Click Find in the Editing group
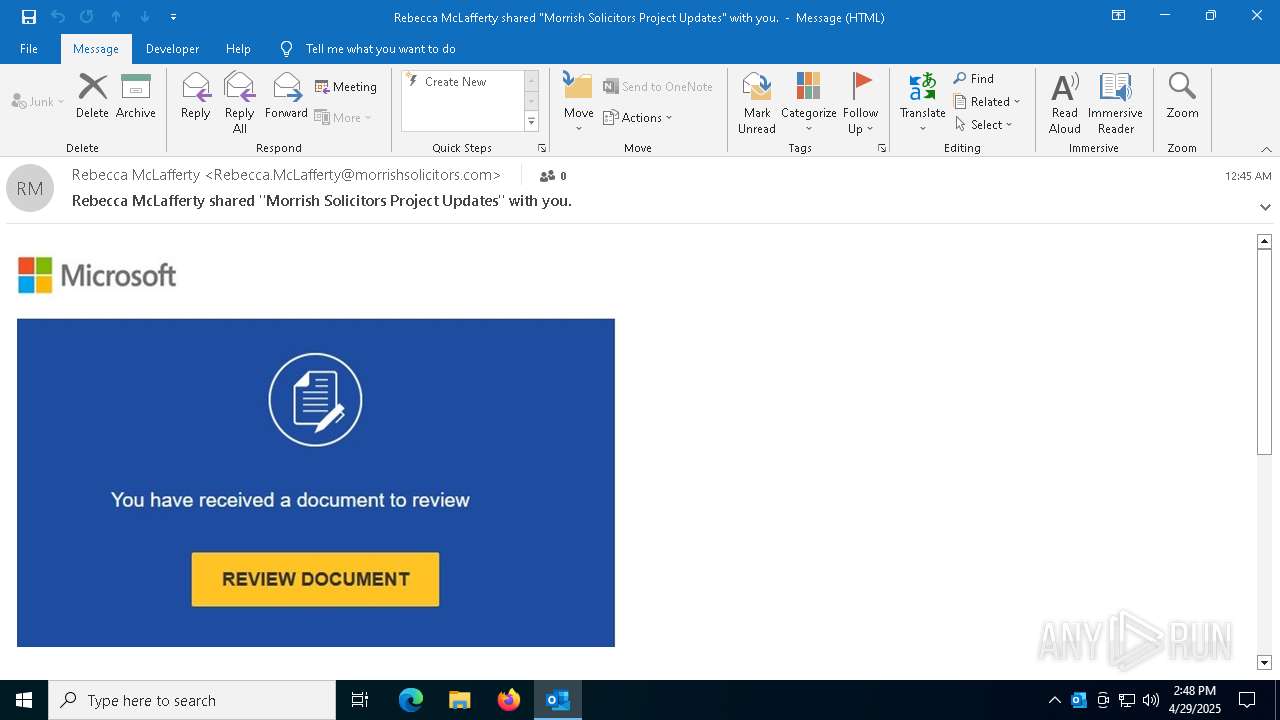 point(974,79)
